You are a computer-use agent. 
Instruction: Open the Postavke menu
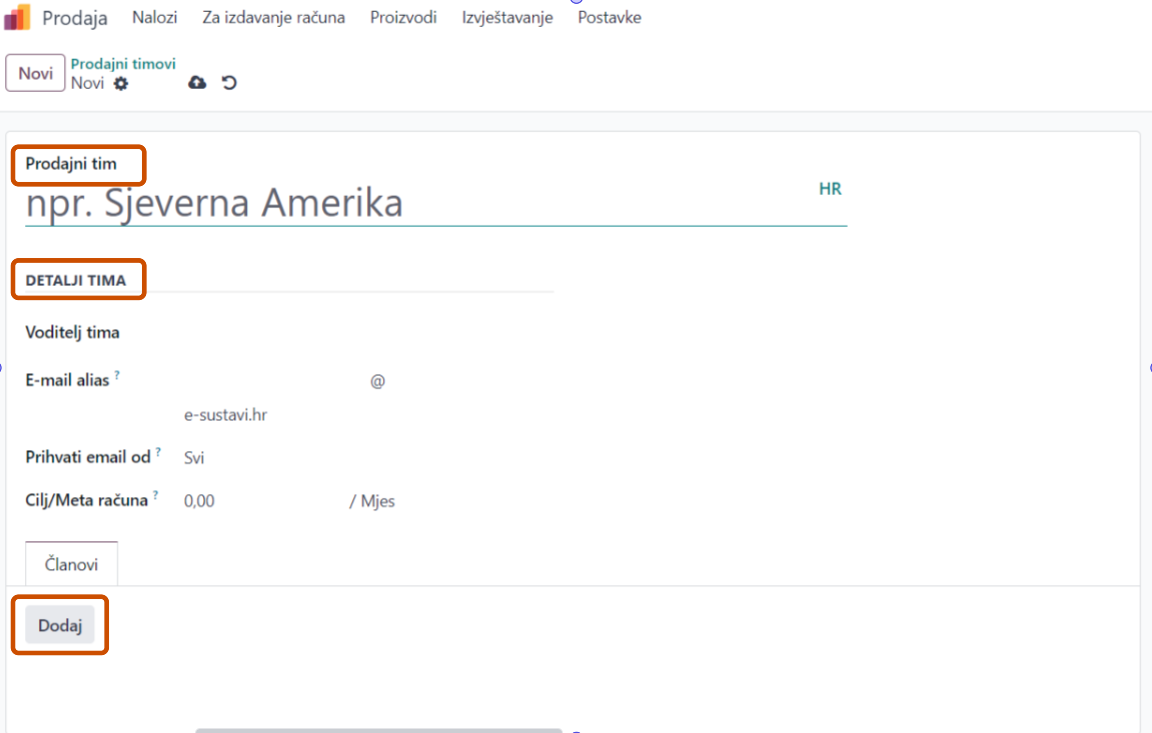click(609, 17)
